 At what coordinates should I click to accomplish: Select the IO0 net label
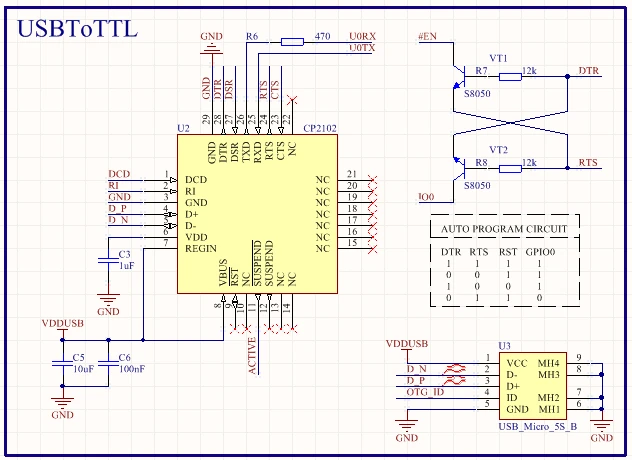click(x=426, y=197)
